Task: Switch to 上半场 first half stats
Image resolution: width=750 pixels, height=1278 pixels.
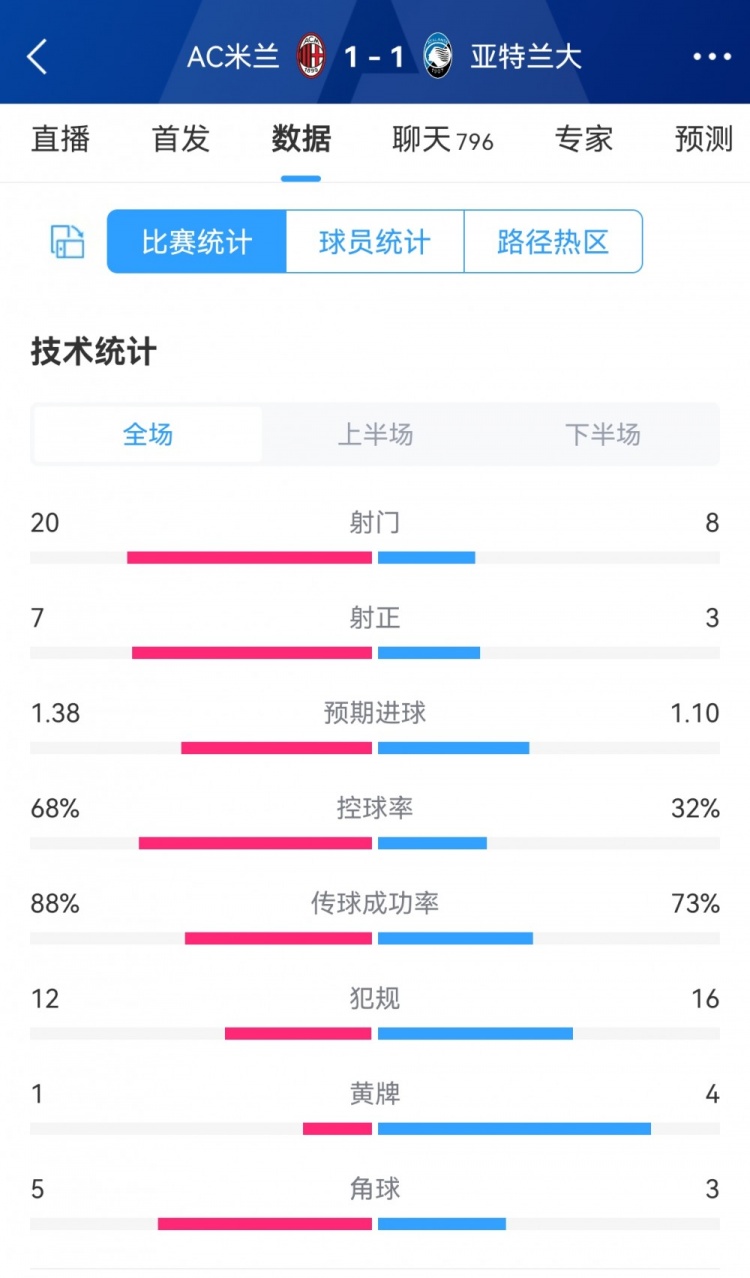Action: point(375,434)
